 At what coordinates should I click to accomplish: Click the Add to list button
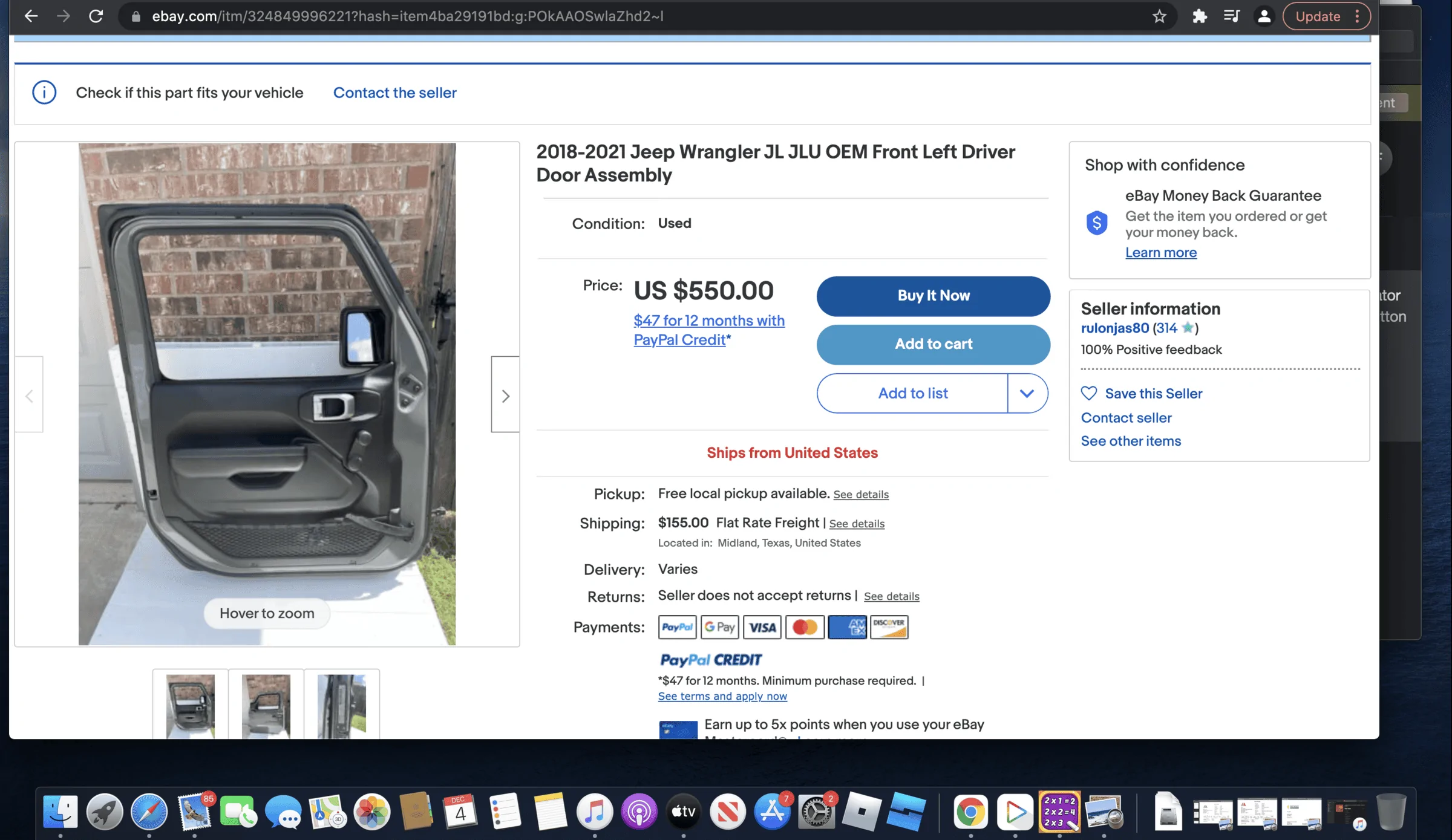click(x=912, y=393)
